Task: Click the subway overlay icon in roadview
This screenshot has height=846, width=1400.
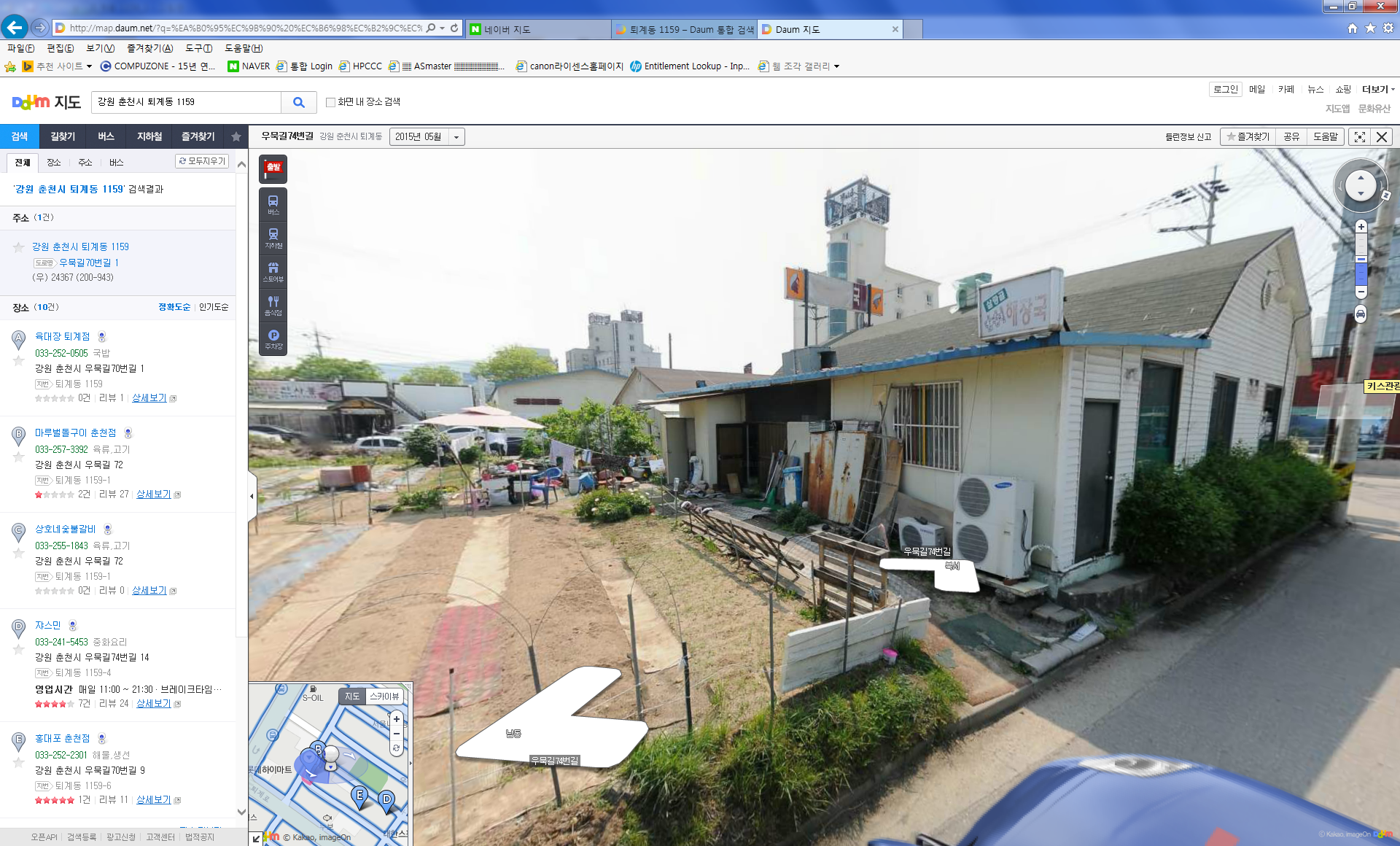Action: point(273,238)
